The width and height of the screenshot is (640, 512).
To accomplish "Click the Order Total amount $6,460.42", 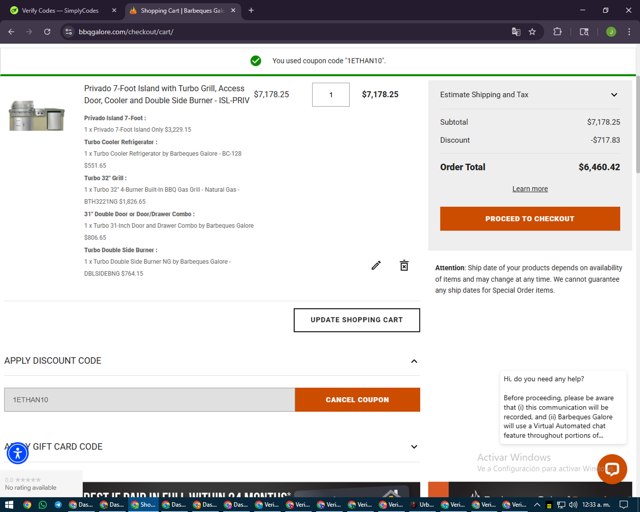I will (599, 167).
